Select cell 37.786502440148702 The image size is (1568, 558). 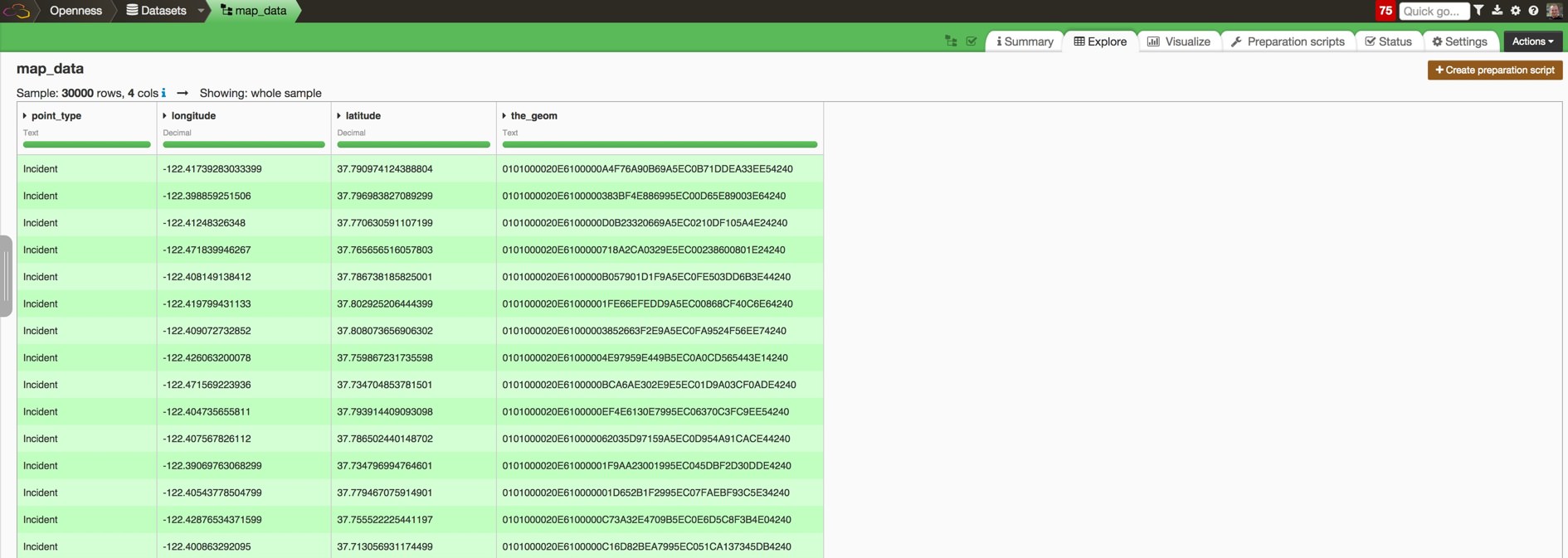(414, 439)
